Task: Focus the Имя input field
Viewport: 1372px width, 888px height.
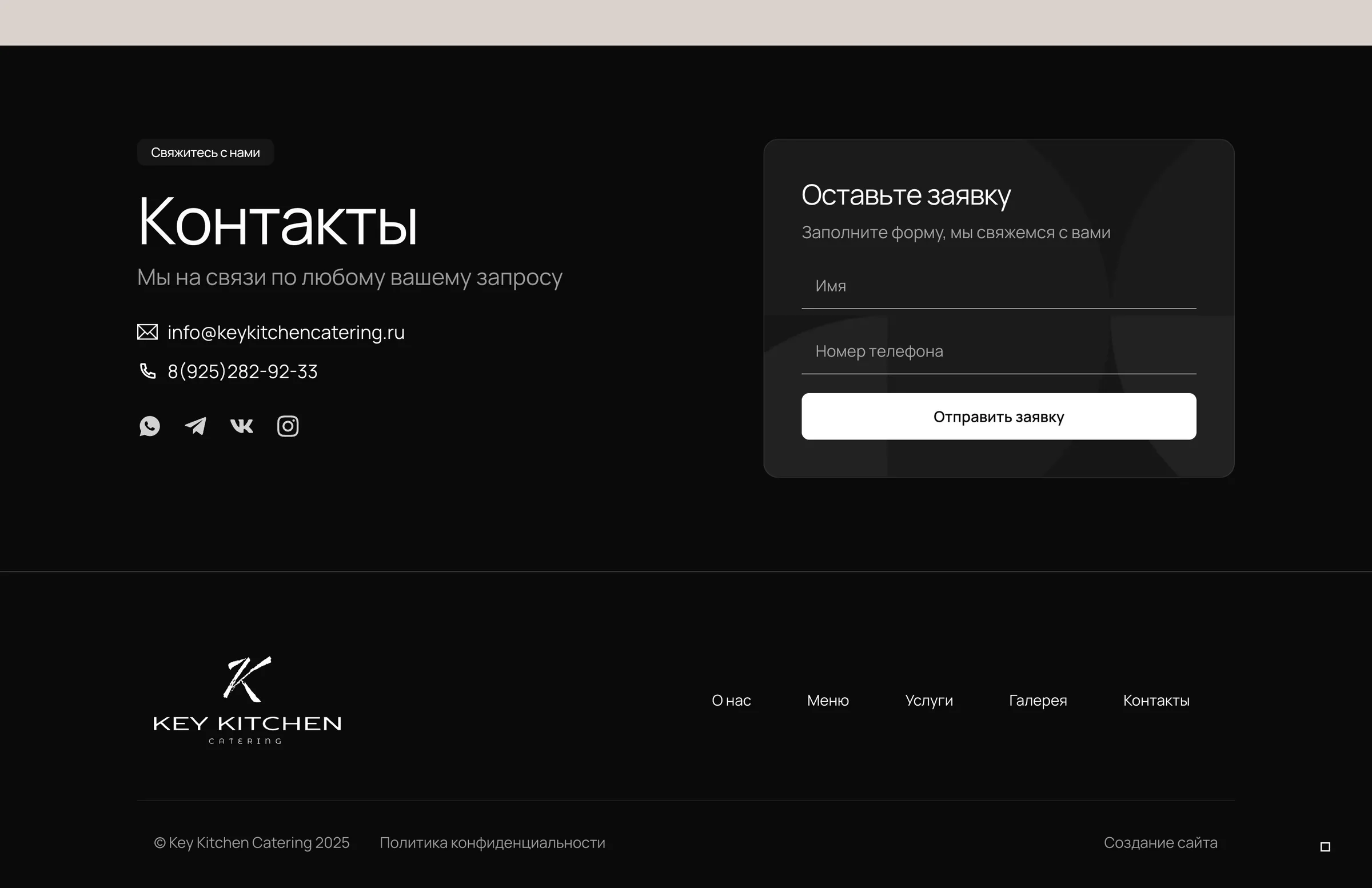Action: (x=999, y=286)
